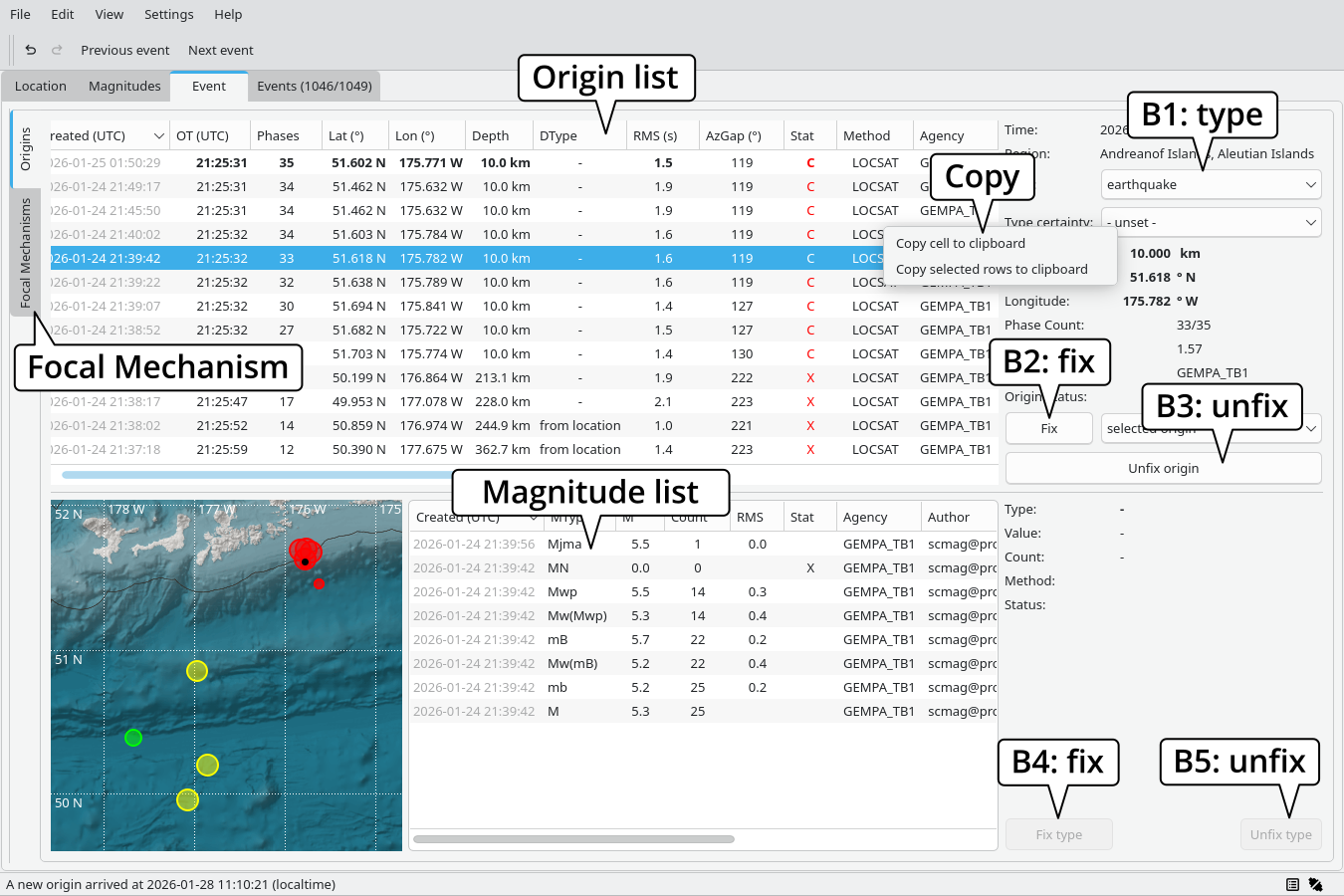Go to Next event in toolbar

point(220,50)
